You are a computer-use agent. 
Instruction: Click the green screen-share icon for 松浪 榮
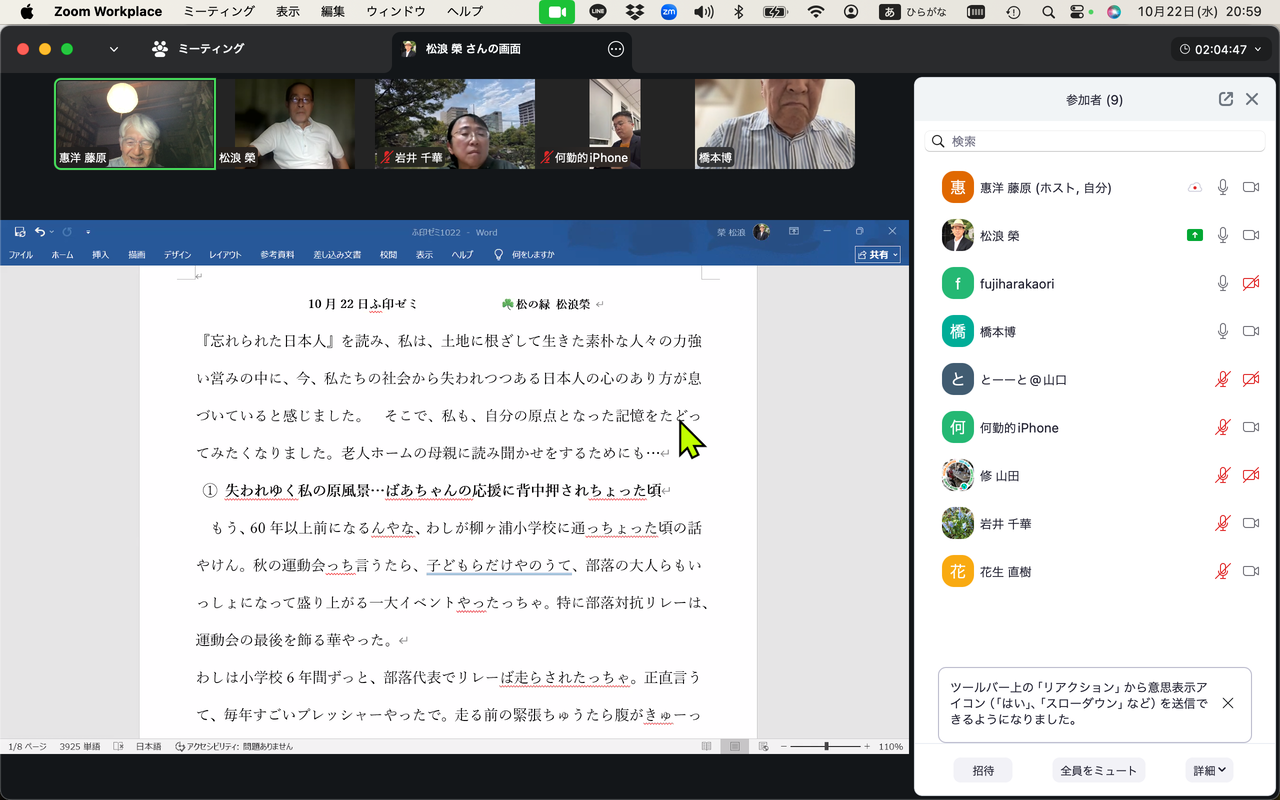click(1194, 235)
